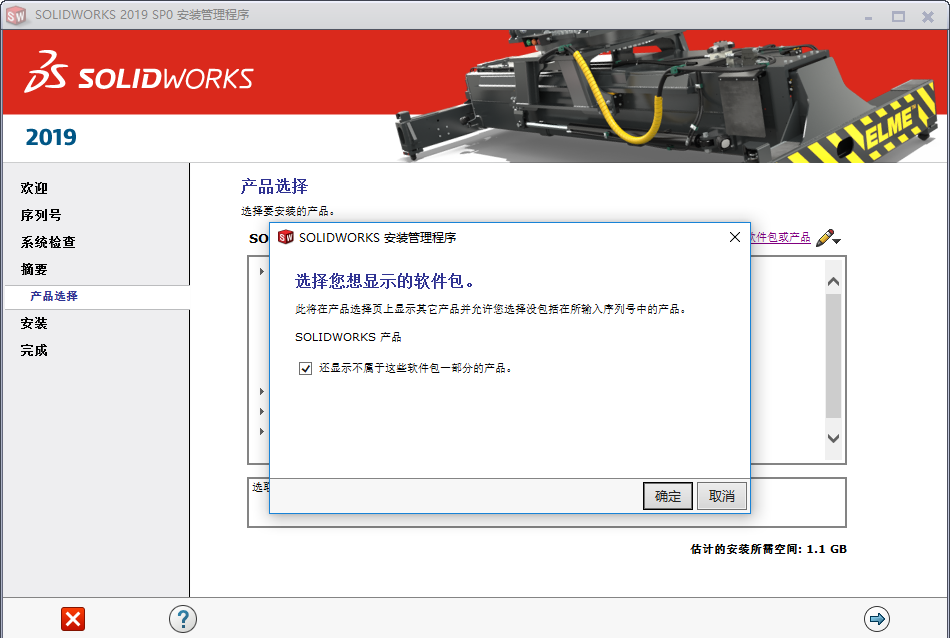Click the 产品选择 page heading

pos(274,186)
